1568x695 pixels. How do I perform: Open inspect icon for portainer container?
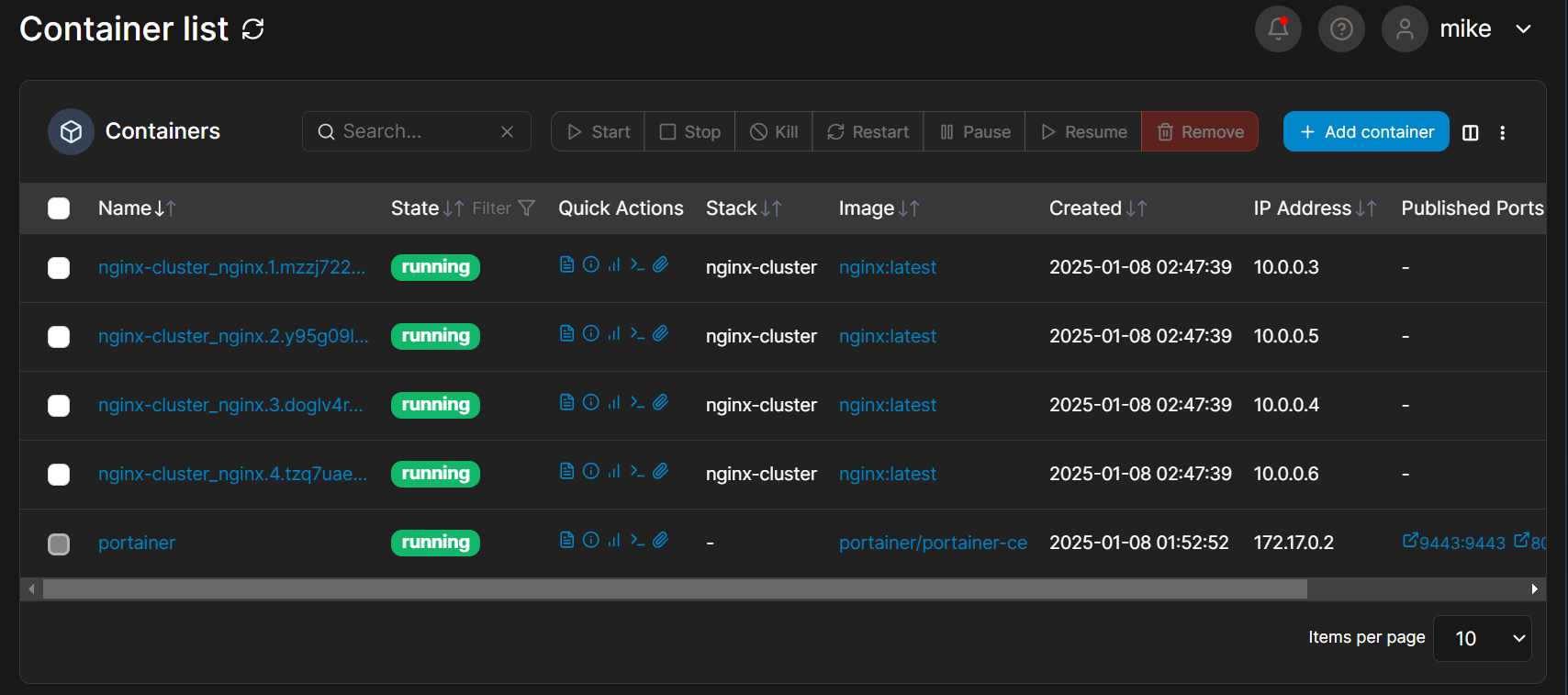coord(591,540)
